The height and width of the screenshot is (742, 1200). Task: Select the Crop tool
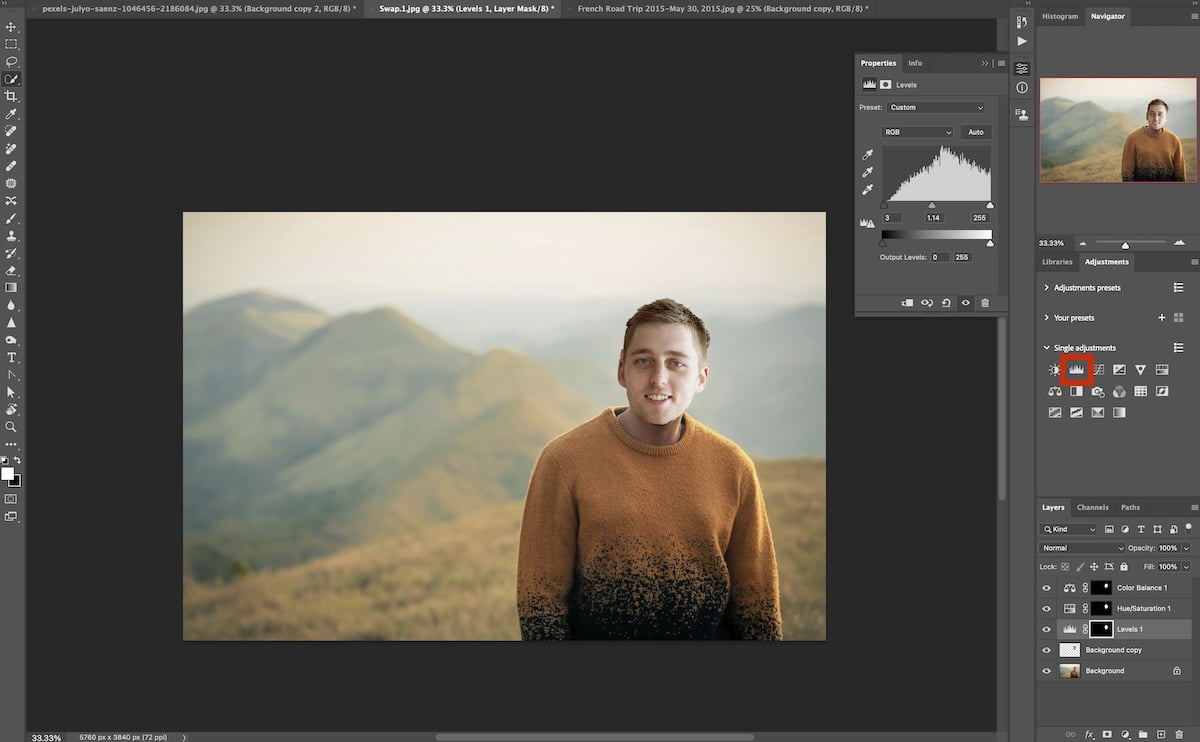[x=11, y=96]
